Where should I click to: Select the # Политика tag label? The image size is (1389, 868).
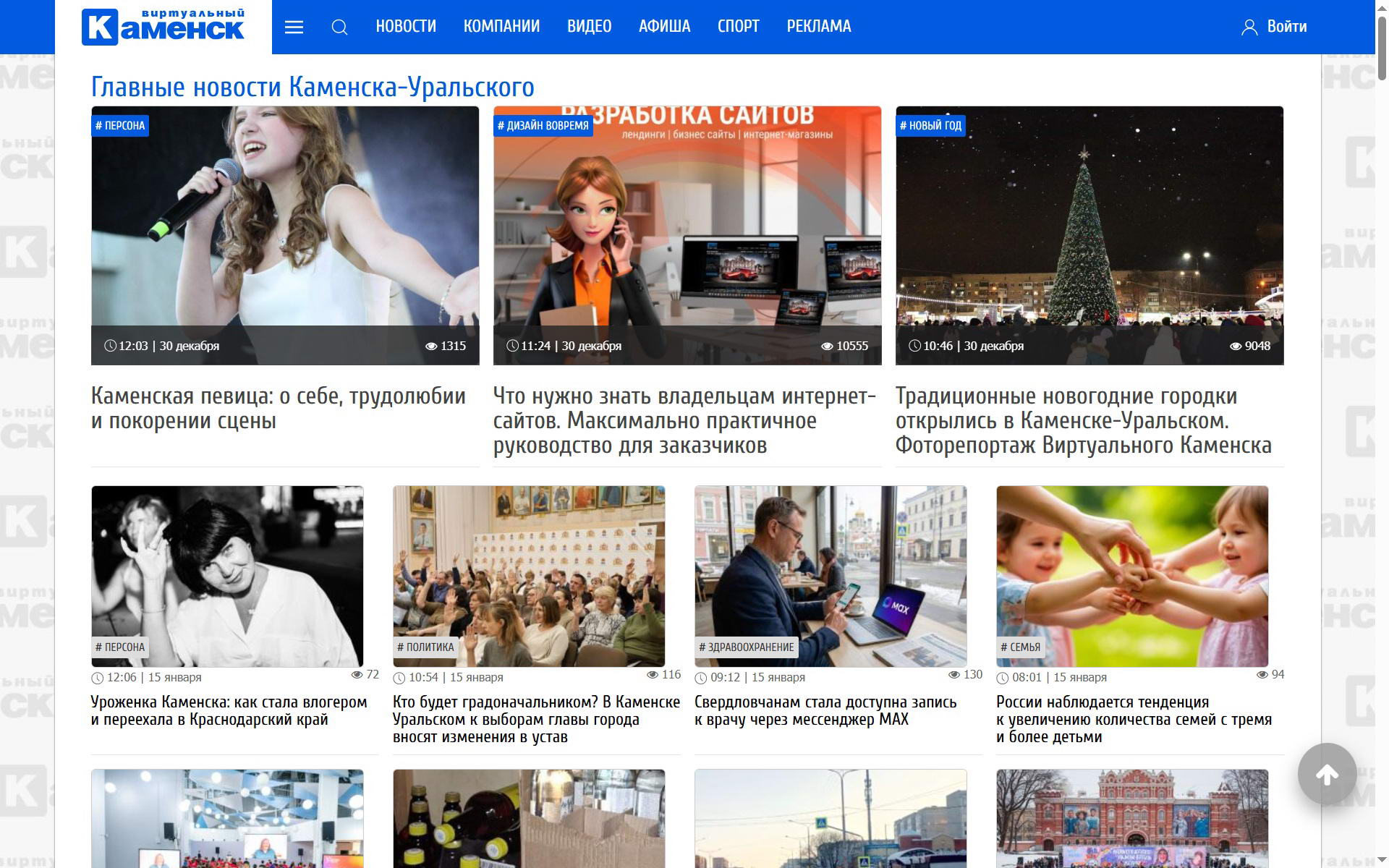(425, 647)
